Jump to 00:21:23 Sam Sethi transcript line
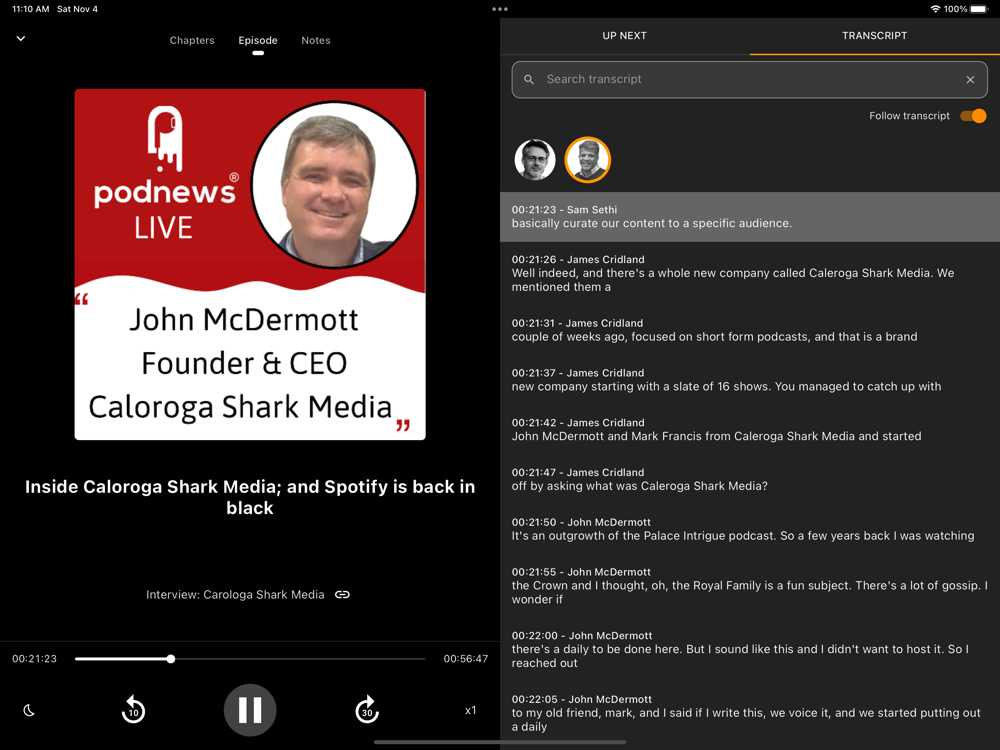Image resolution: width=1000 pixels, height=750 pixels. [750, 217]
